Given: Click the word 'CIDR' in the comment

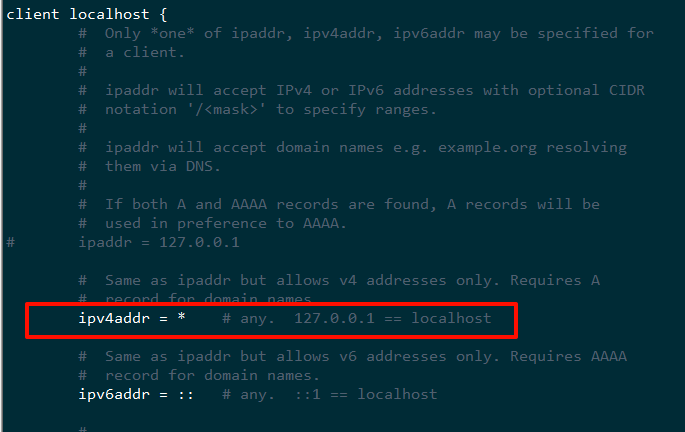Looking at the screenshot, I should (626, 90).
